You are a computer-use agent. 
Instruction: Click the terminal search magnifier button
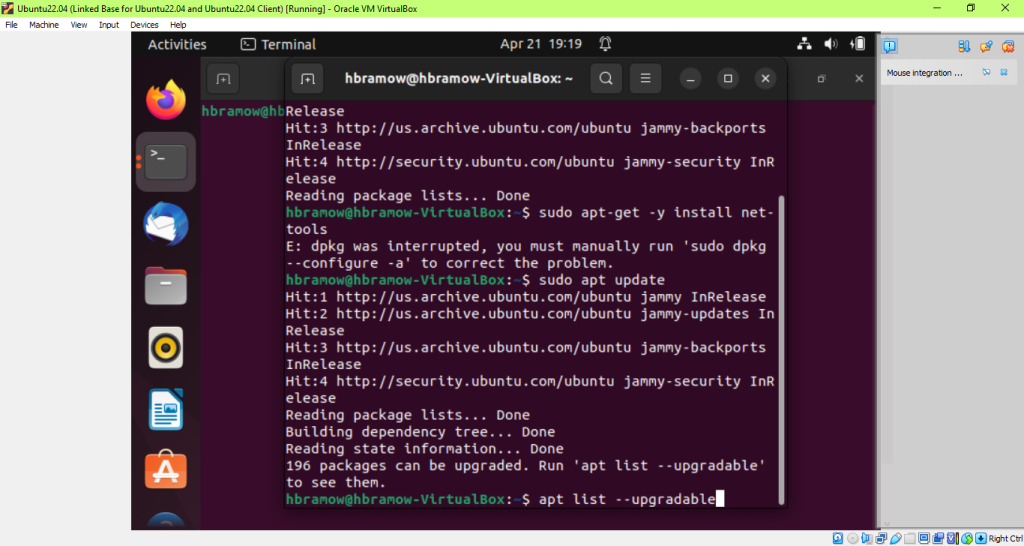coord(605,78)
